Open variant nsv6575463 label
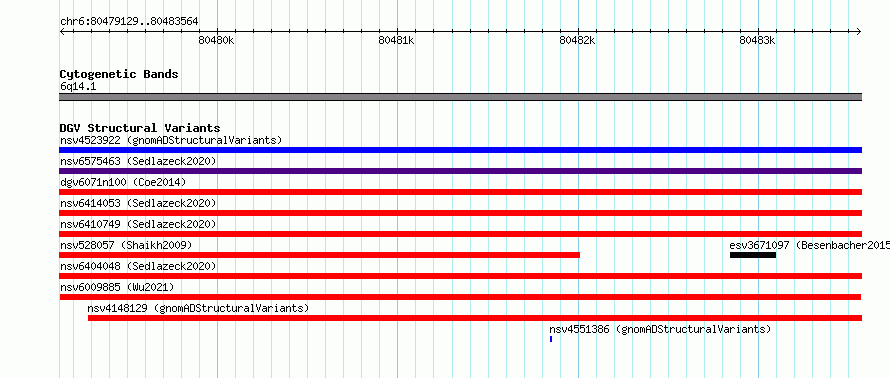This screenshot has height=378, width=890. [x=138, y=161]
